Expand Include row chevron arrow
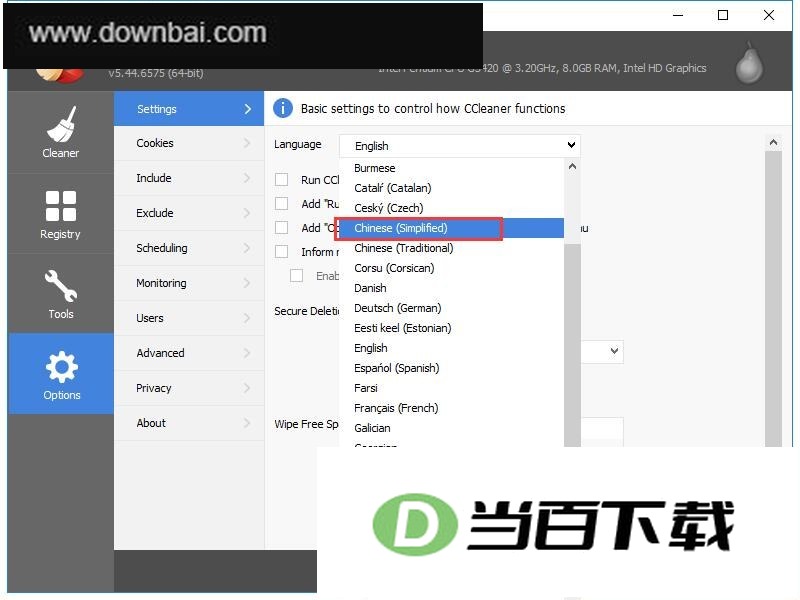The width and height of the screenshot is (800, 600). pos(247,178)
